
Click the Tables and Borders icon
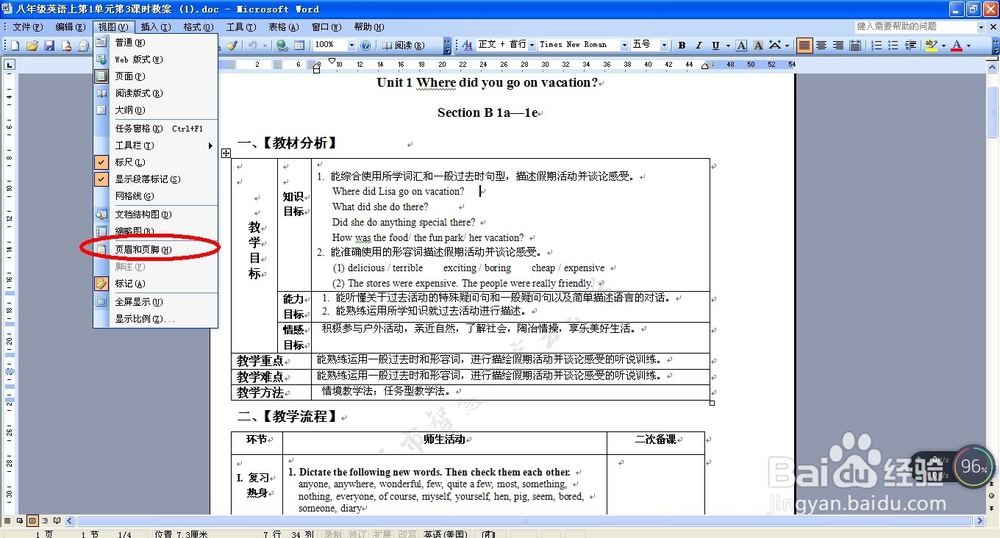pyautogui.click(x=298, y=45)
